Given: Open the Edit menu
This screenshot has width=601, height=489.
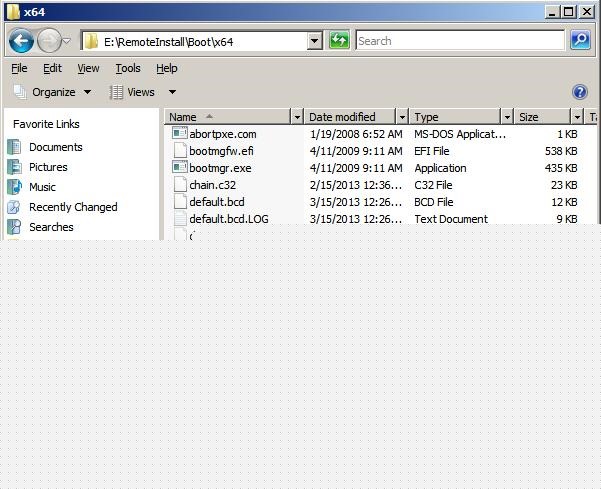Looking at the screenshot, I should point(52,68).
